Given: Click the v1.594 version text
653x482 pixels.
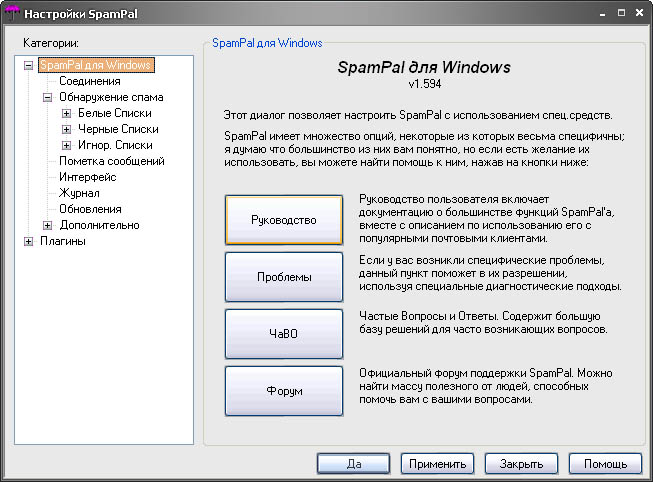Looking at the screenshot, I should (424, 84).
